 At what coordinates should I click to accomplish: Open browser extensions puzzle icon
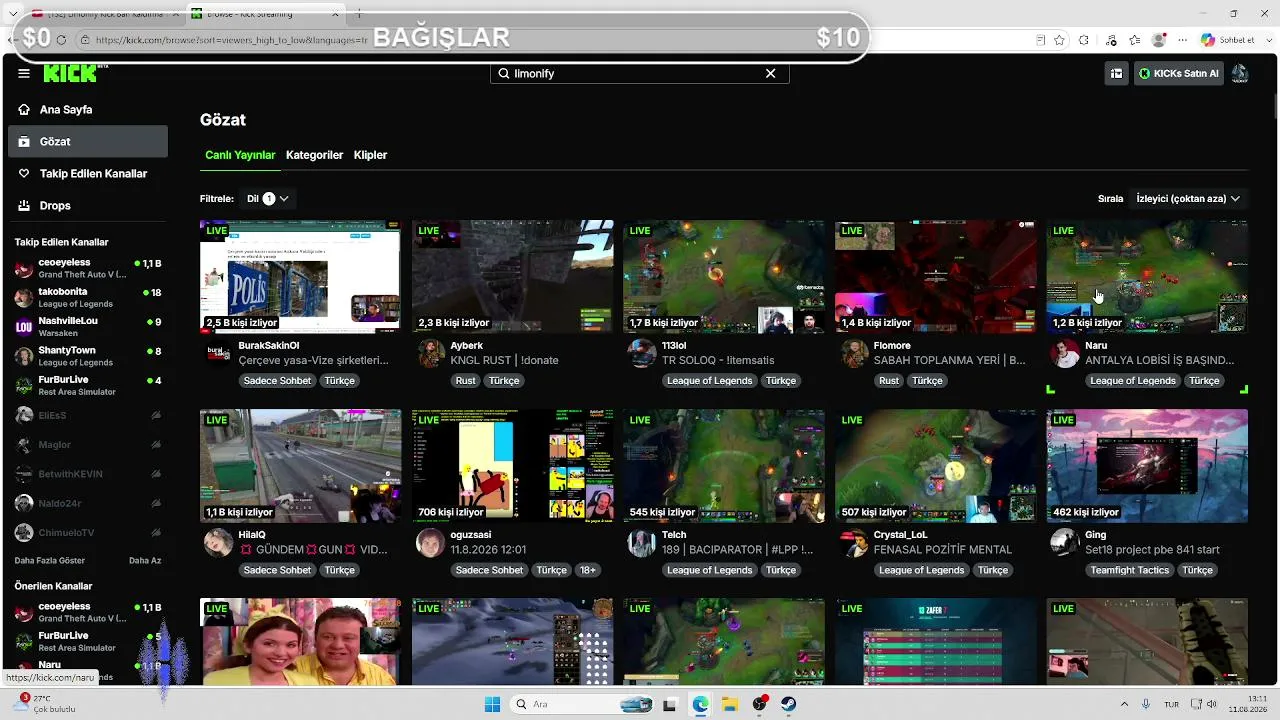click(1084, 40)
